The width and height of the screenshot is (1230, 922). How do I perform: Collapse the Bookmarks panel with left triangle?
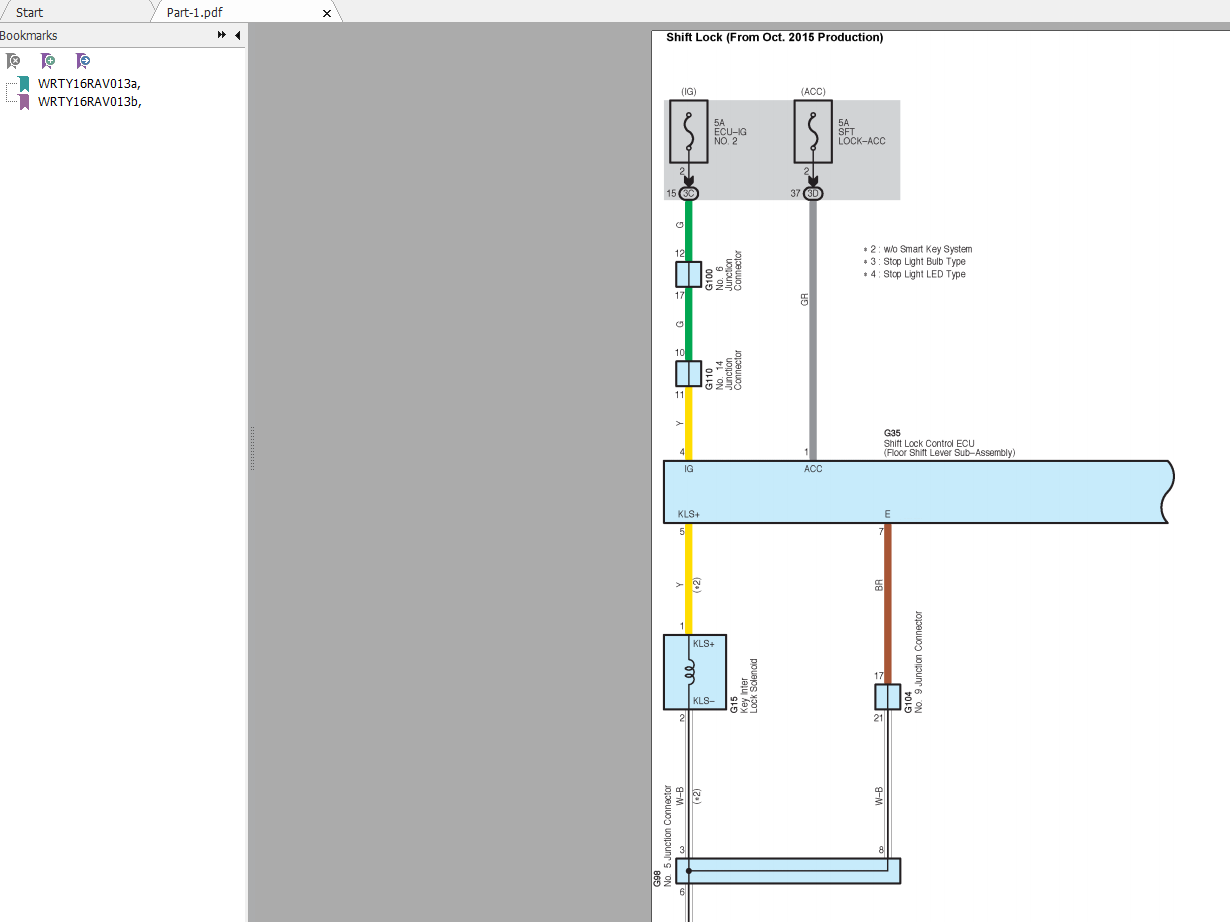click(238, 35)
